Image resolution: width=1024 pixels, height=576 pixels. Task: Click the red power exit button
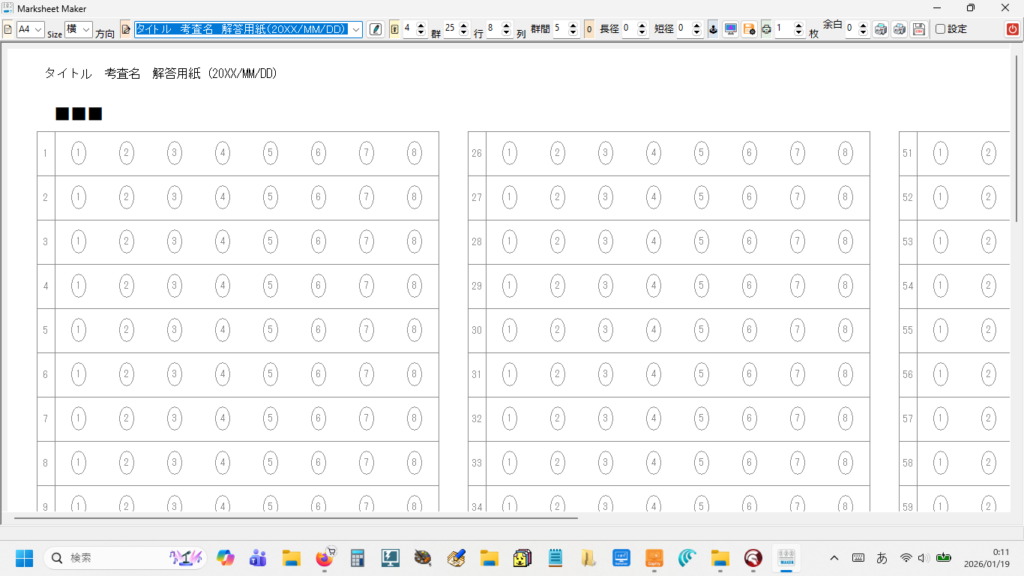(1012, 29)
